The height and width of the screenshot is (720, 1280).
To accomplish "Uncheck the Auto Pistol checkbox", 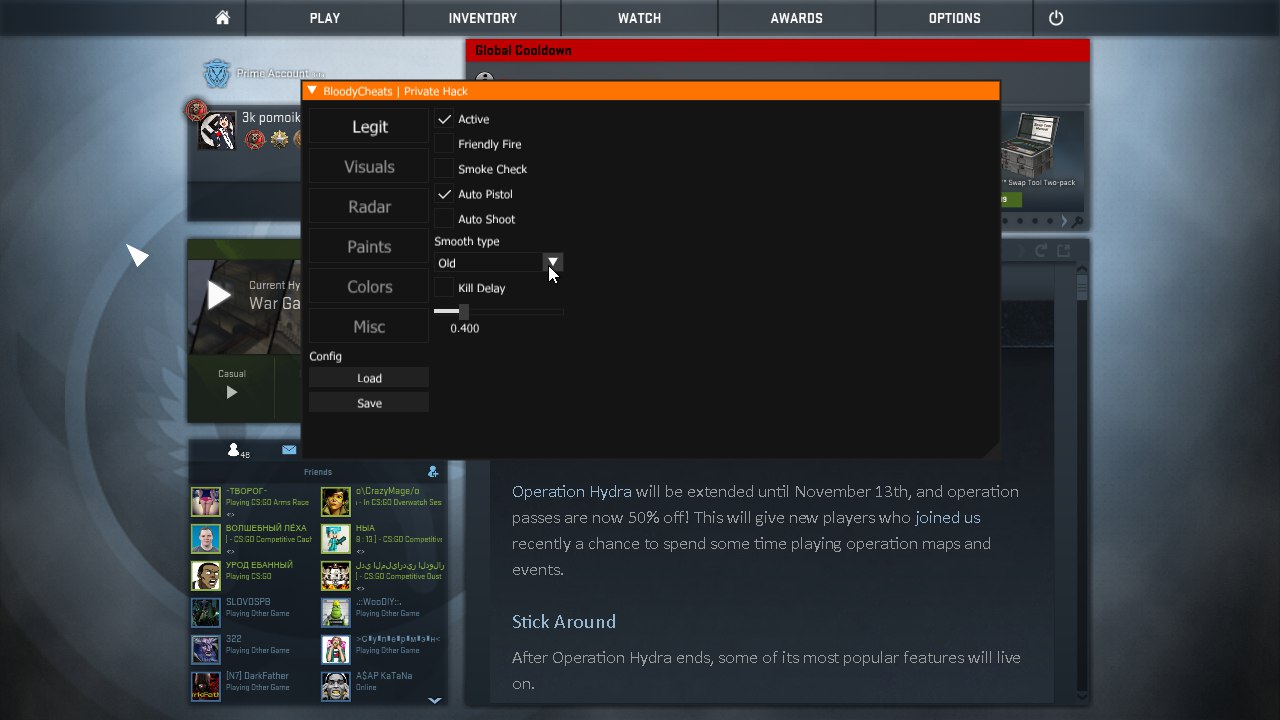I will tap(444, 194).
